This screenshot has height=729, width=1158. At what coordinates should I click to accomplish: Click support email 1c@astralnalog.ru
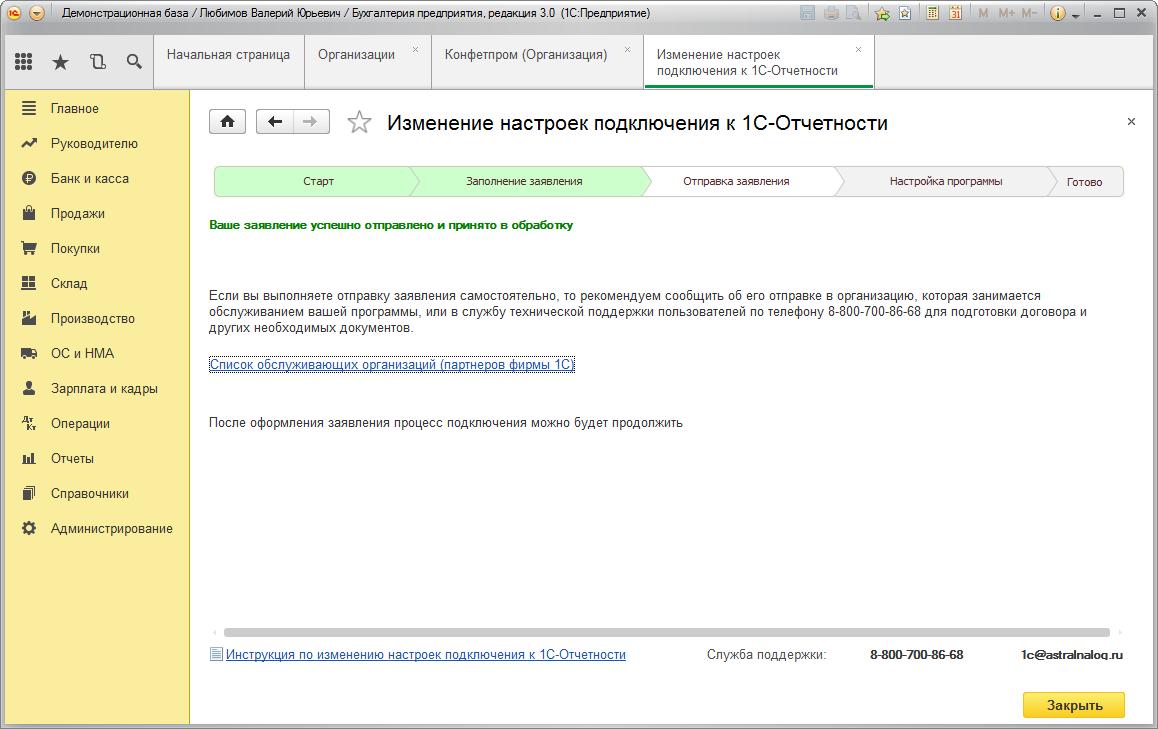1072,654
